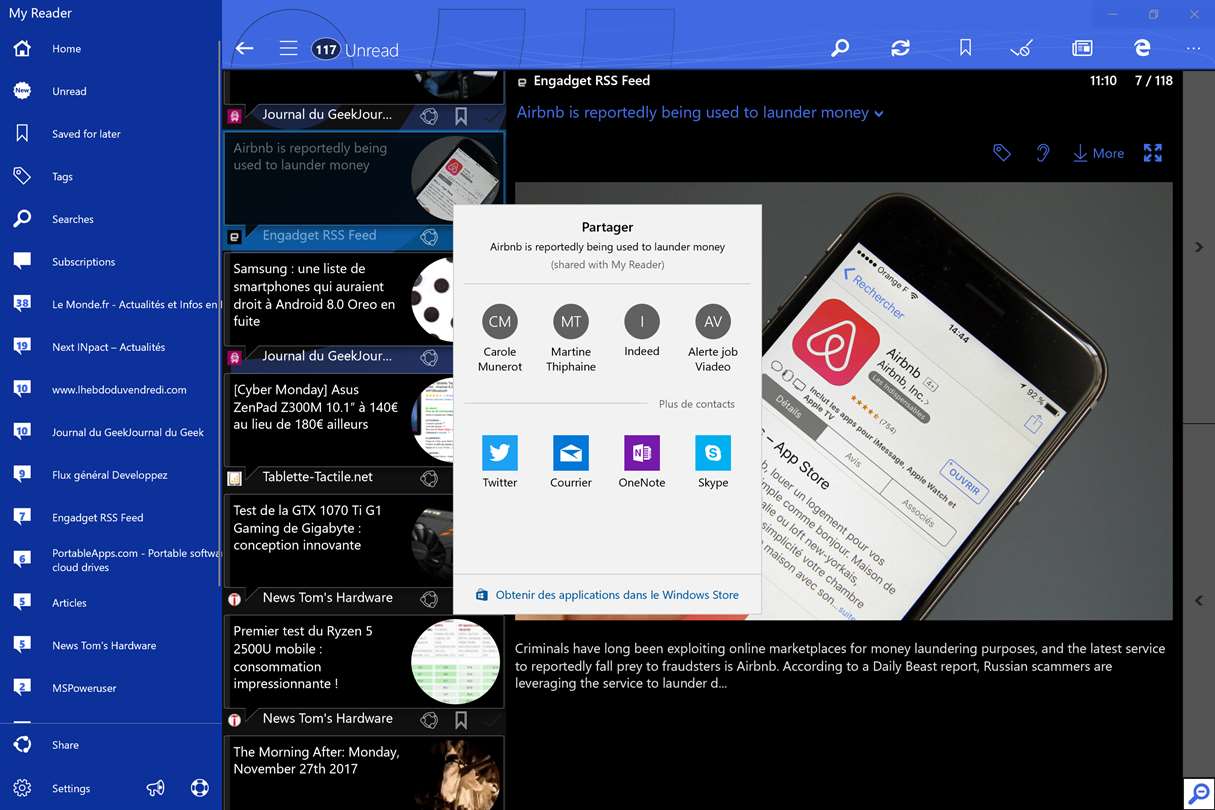Viewport: 1215px width, 810px height.
Task: Open the Samsung smartphones Android 8.0 Oreo article
Action: coord(364,298)
